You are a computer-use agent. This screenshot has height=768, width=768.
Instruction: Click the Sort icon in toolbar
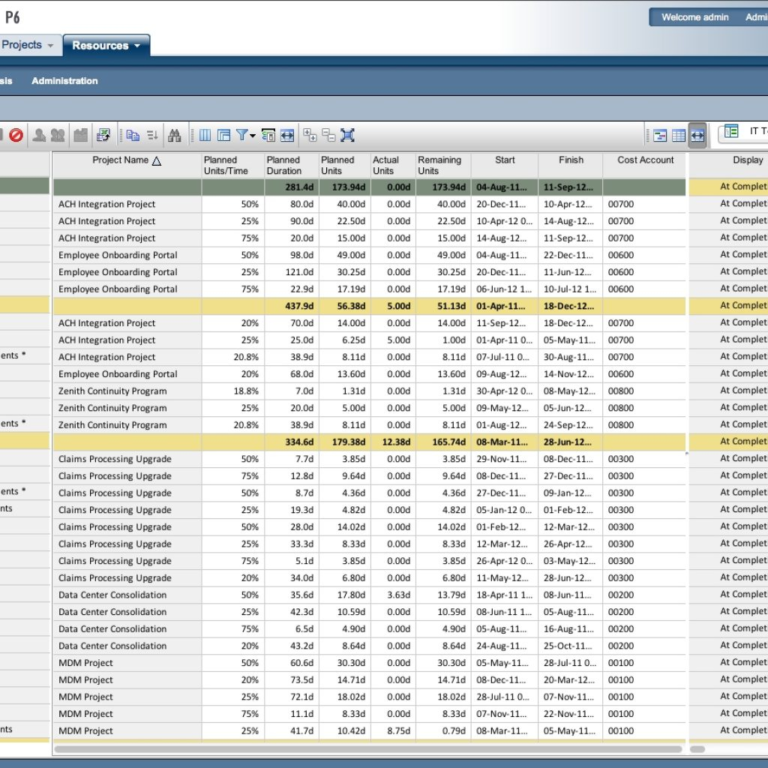click(153, 135)
